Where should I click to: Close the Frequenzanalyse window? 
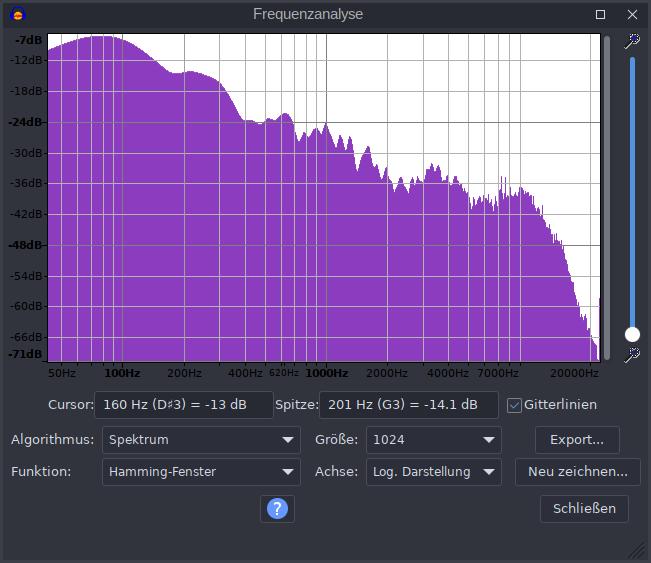point(632,15)
